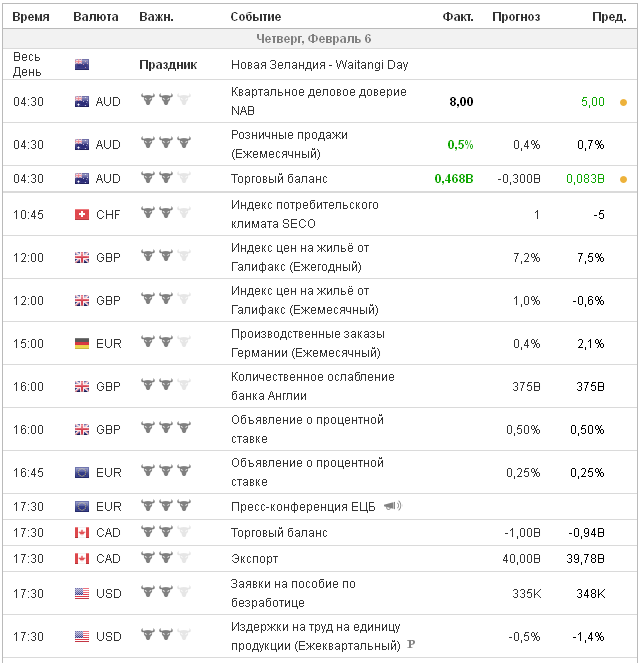Screen dimensions: 640x663
Task: Click the US flag beside Заявки на пособие по безработице
Action: tap(82, 593)
